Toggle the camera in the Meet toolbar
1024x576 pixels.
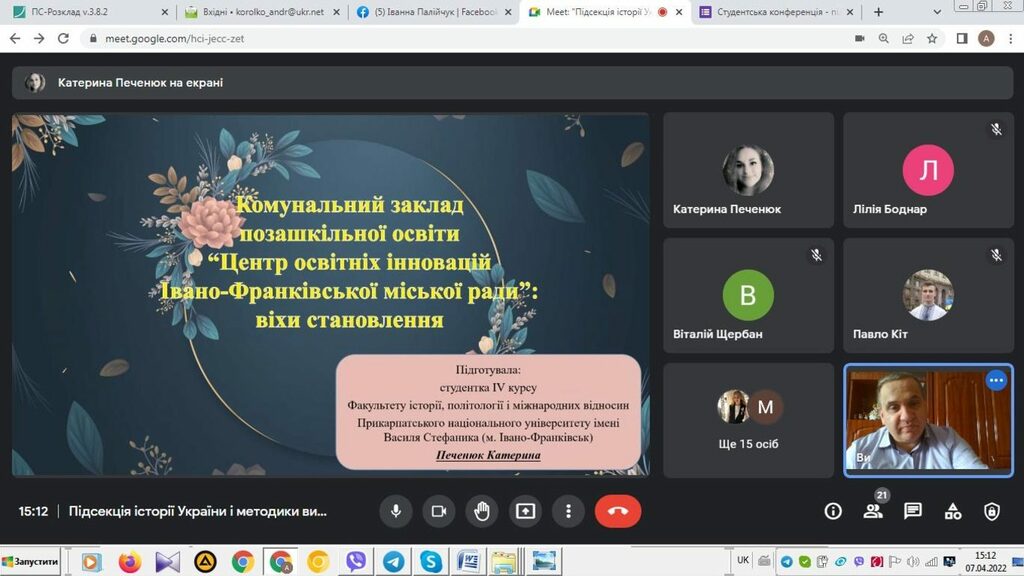(438, 511)
